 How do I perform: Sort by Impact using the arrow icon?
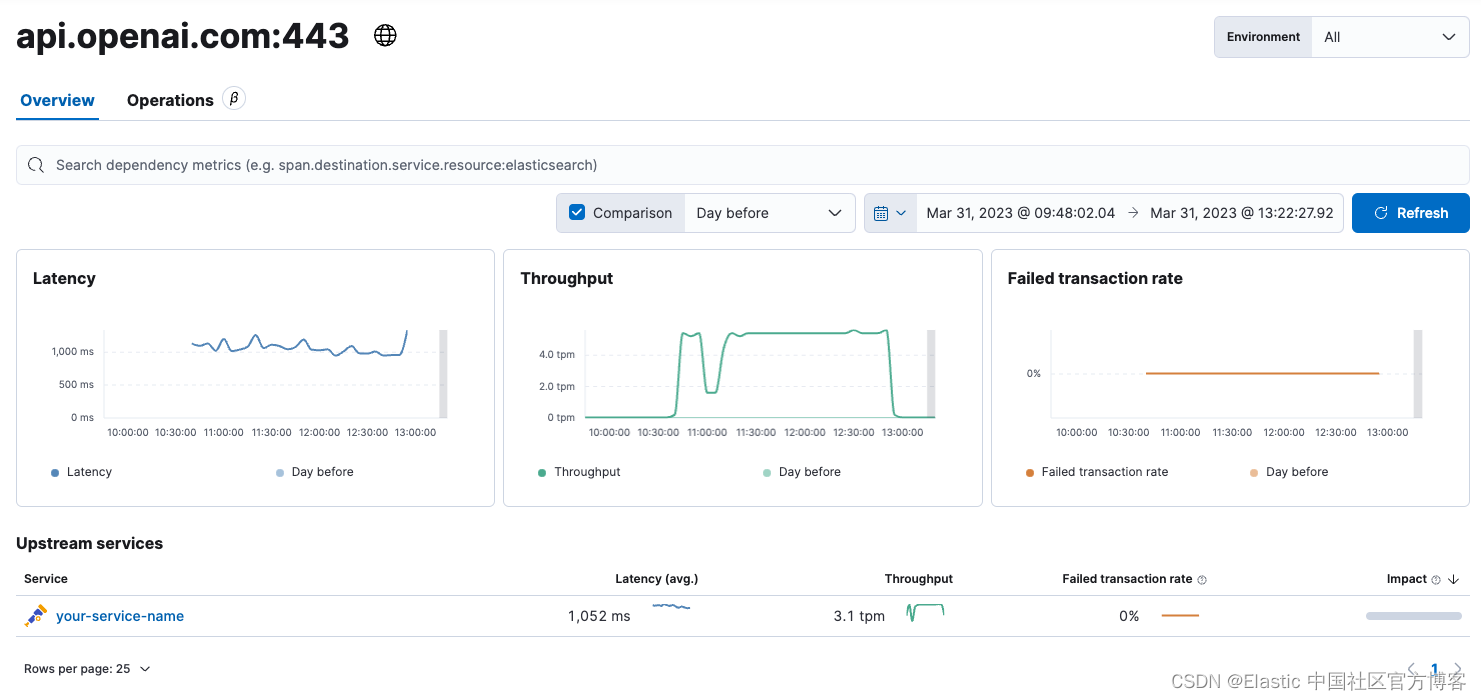[1454, 579]
